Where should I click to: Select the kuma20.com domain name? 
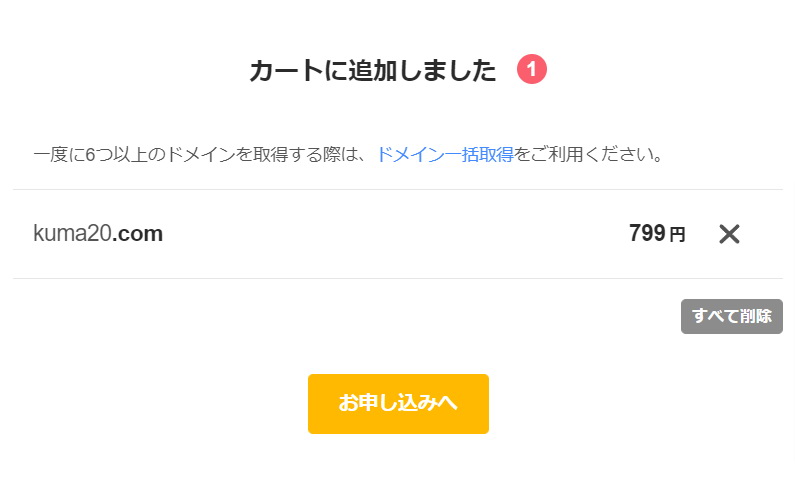98,234
